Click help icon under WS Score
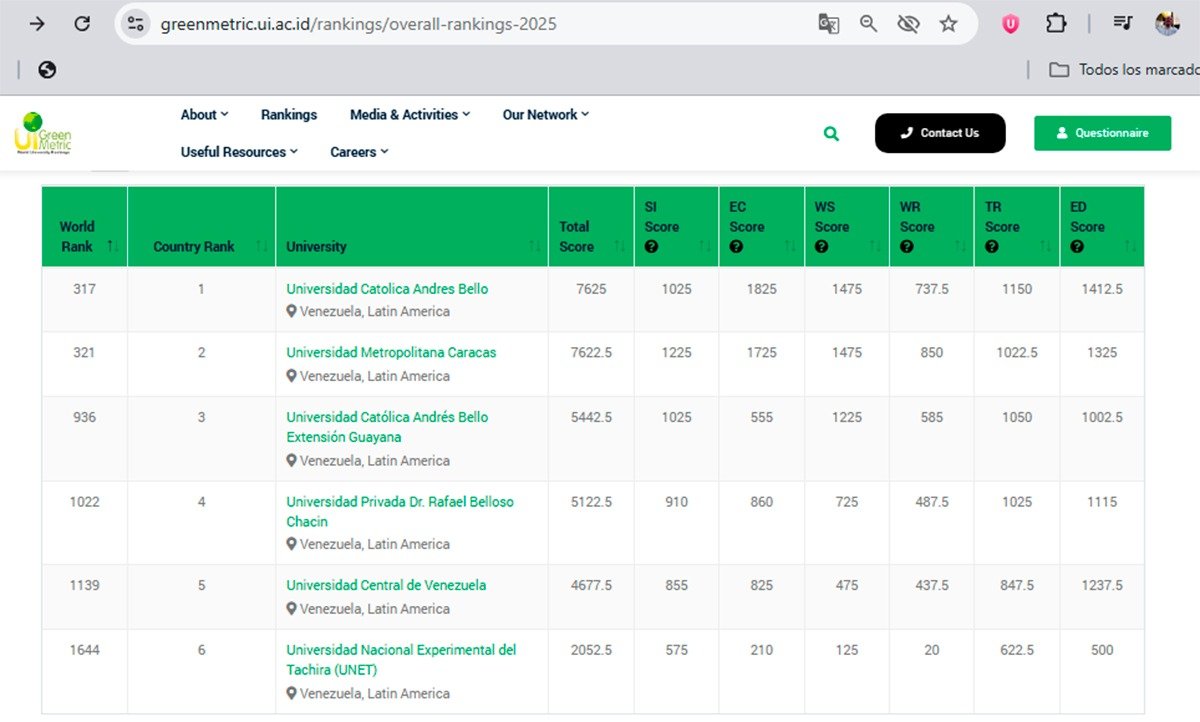Viewport: 1200px width, 722px height. pos(821,246)
